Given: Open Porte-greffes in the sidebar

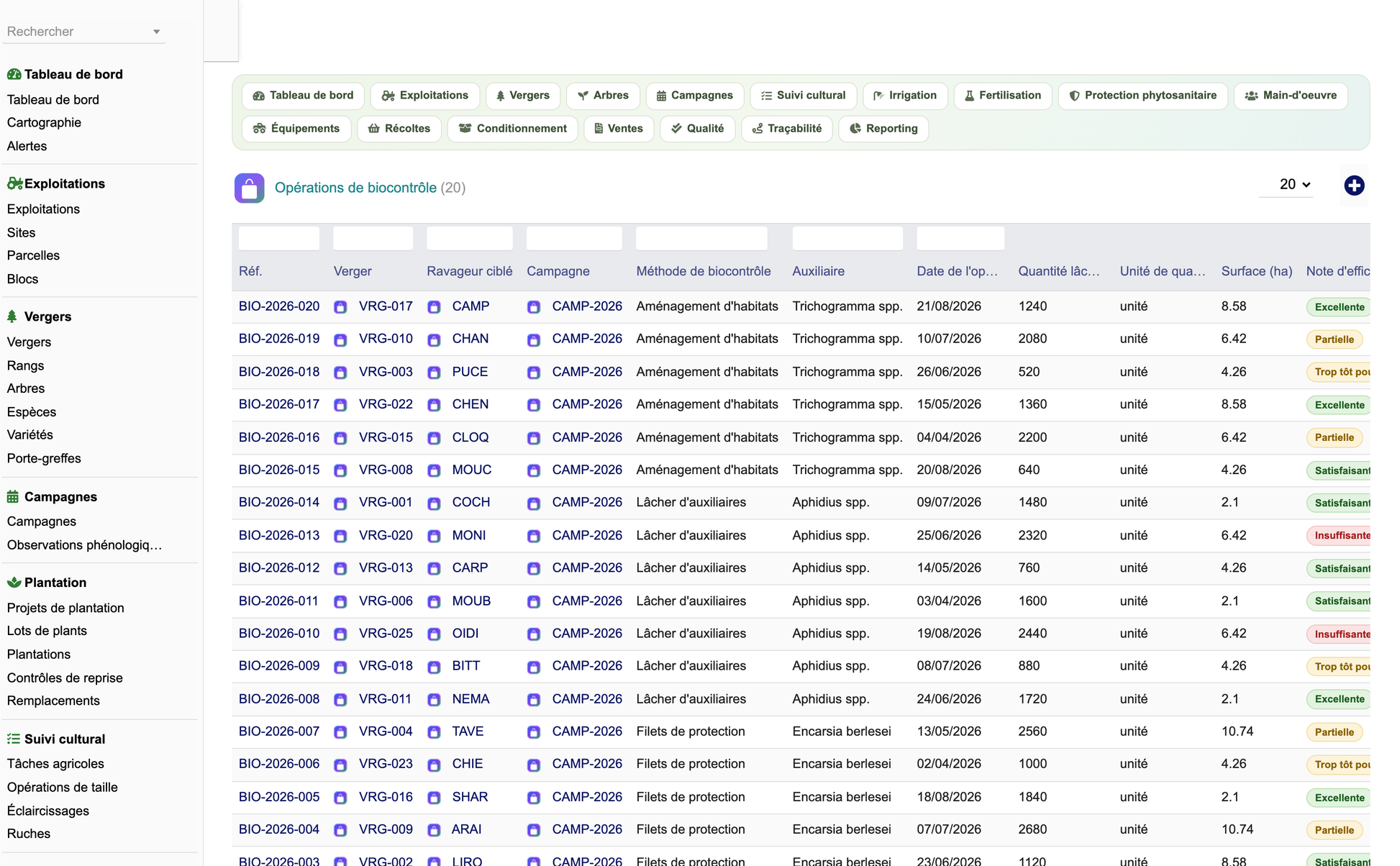Looking at the screenshot, I should [44, 458].
